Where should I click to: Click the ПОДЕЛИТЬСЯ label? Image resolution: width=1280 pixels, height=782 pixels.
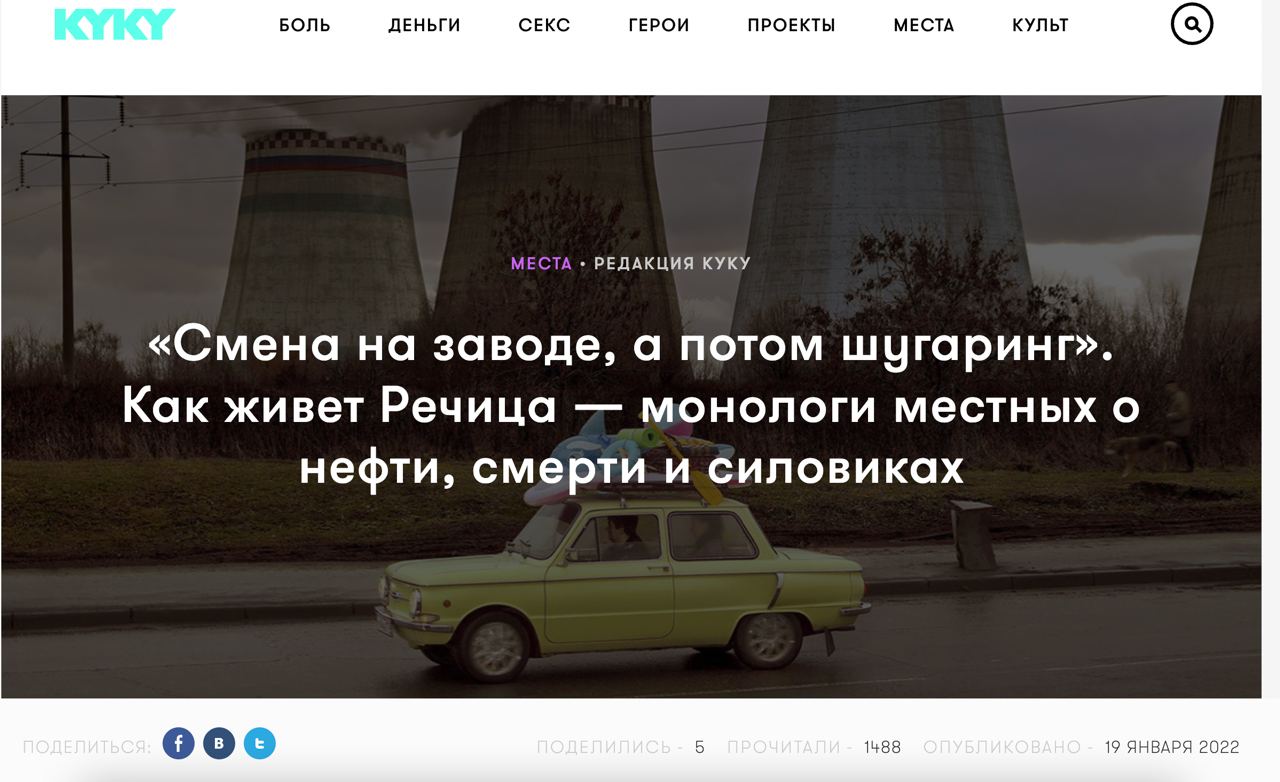tap(87, 747)
